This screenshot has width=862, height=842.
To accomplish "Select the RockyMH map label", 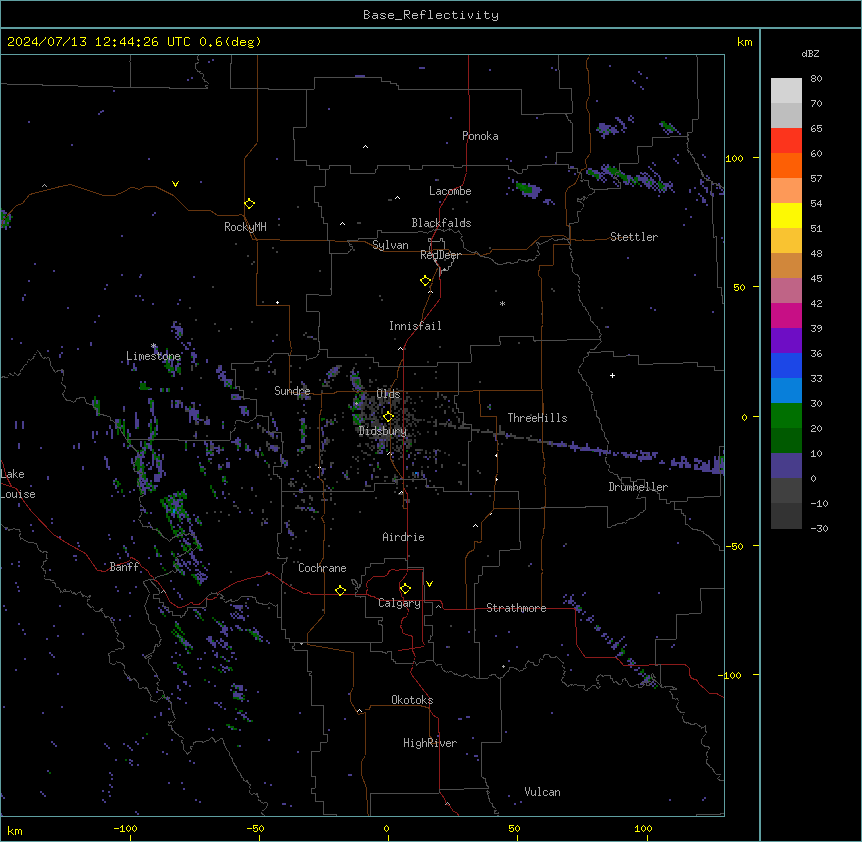I will point(245,227).
